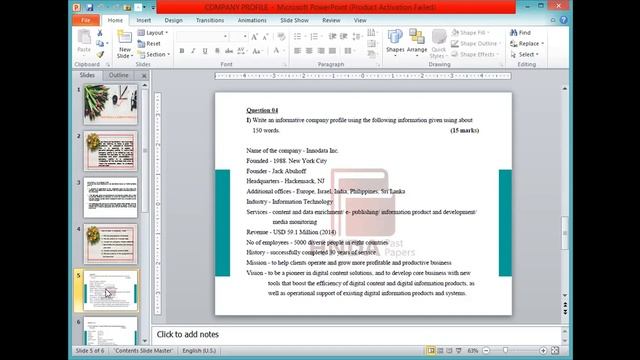Click the Copy icon in Clipboard group
Image resolution: width=640 pixels, height=360 pixels.
pyautogui.click(x=100, y=44)
